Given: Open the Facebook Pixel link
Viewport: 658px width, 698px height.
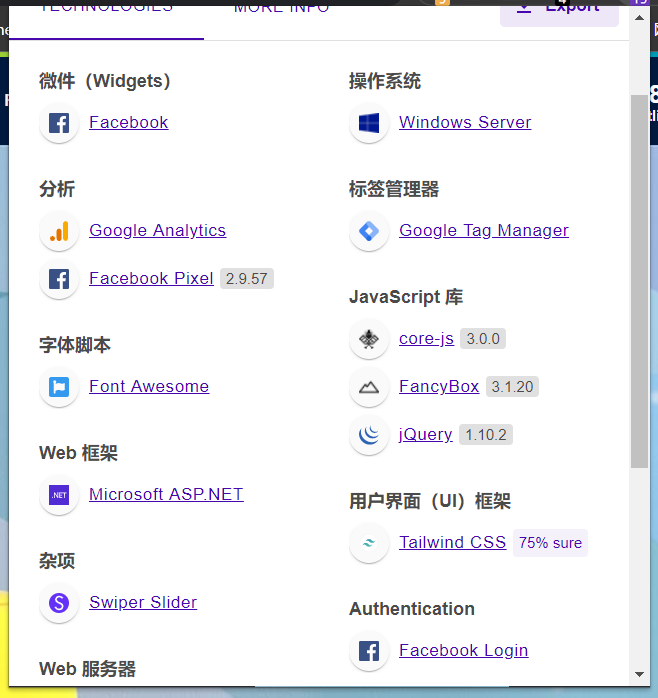Looking at the screenshot, I should coord(151,279).
